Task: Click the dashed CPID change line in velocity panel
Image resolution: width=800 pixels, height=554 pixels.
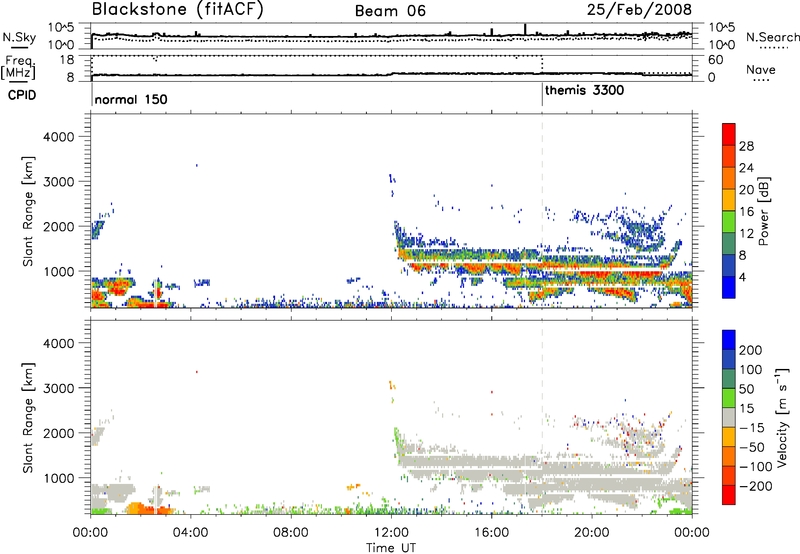Action: click(542, 417)
